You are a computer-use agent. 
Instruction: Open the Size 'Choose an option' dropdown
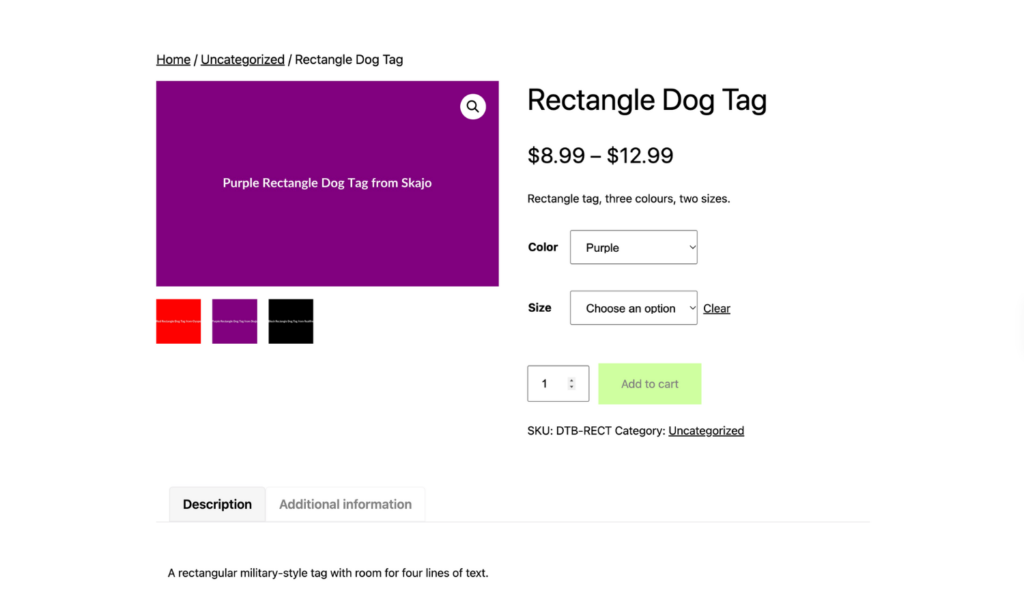pyautogui.click(x=633, y=308)
